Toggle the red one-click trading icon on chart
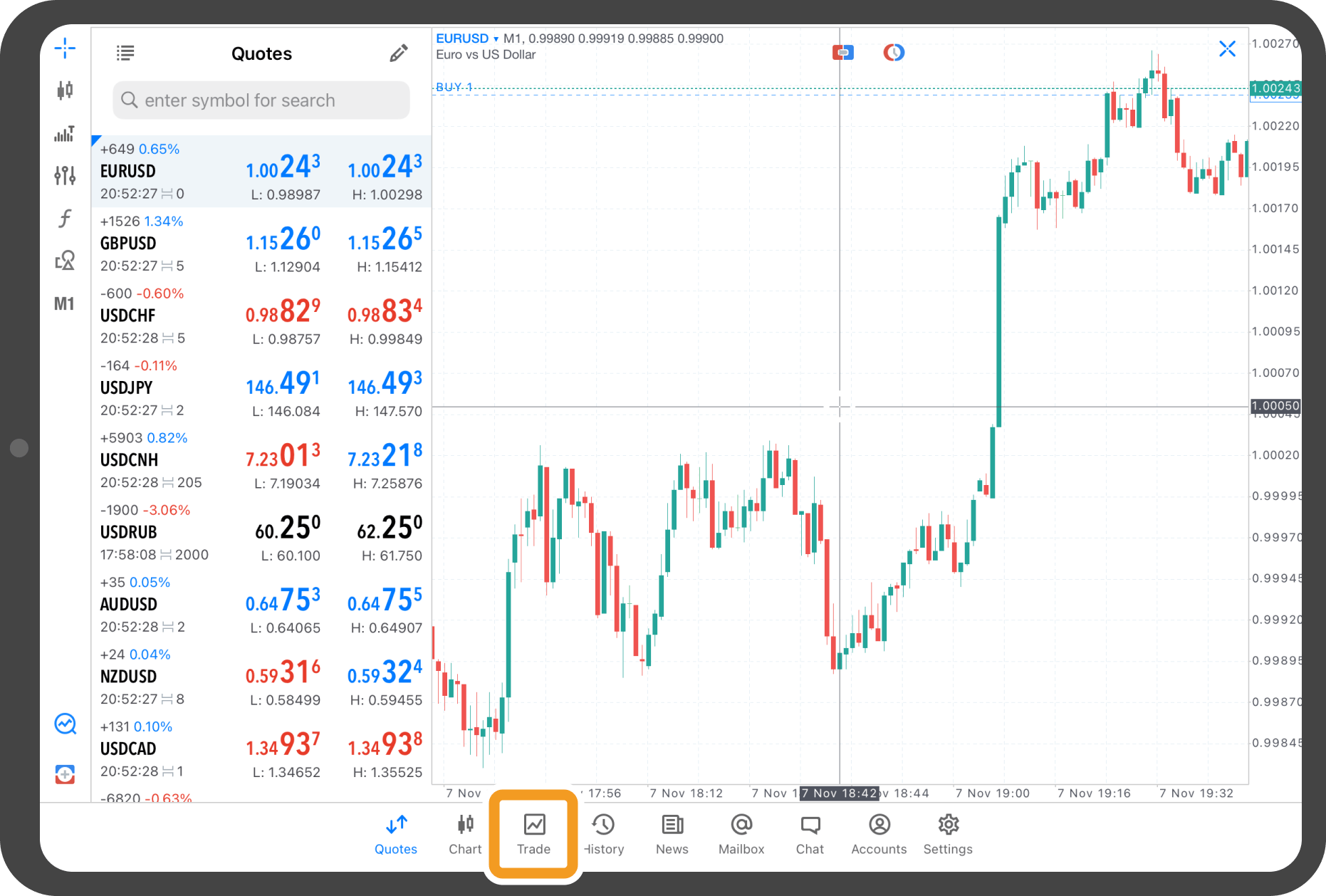1326x896 pixels. (x=843, y=53)
